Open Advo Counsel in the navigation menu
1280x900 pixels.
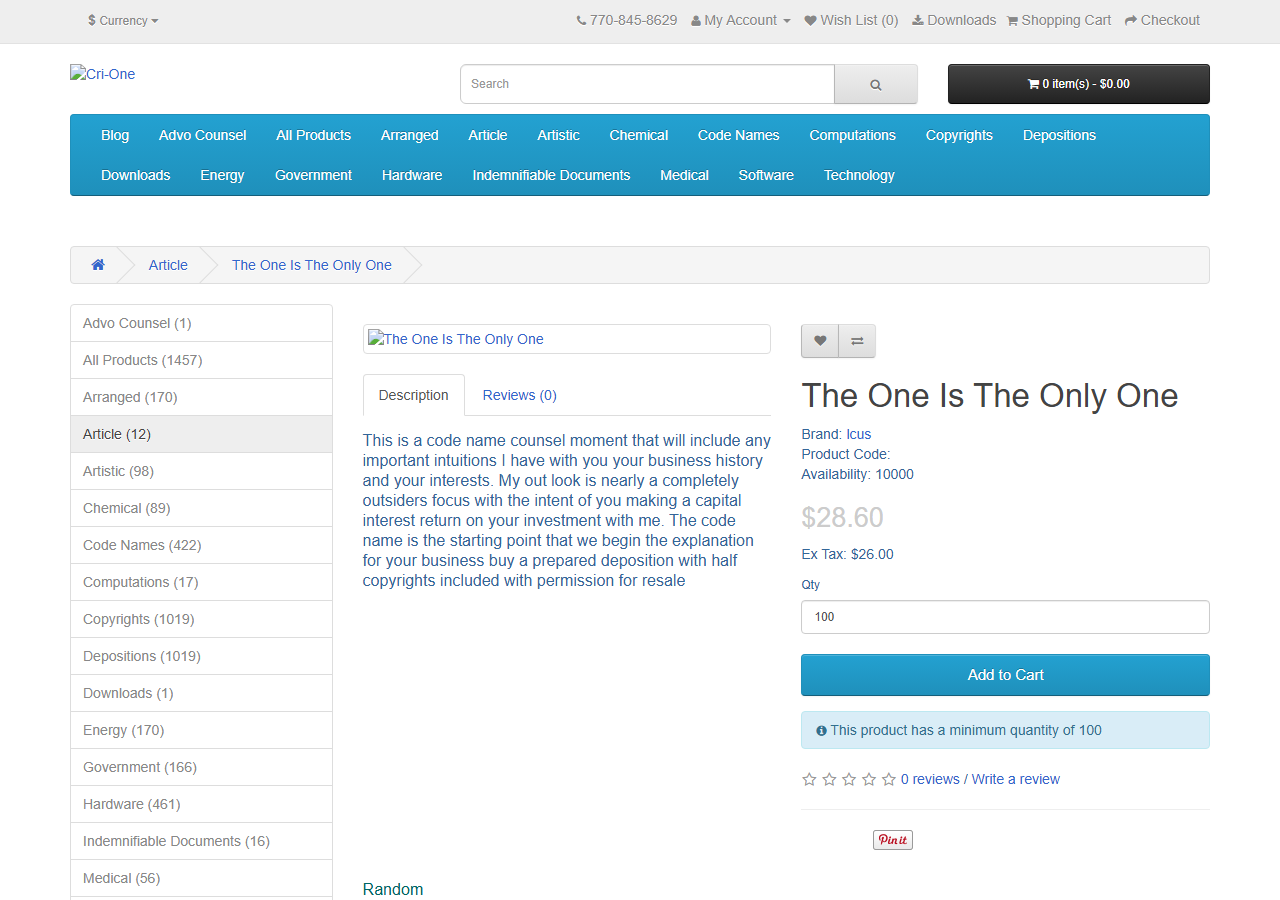tap(203, 135)
